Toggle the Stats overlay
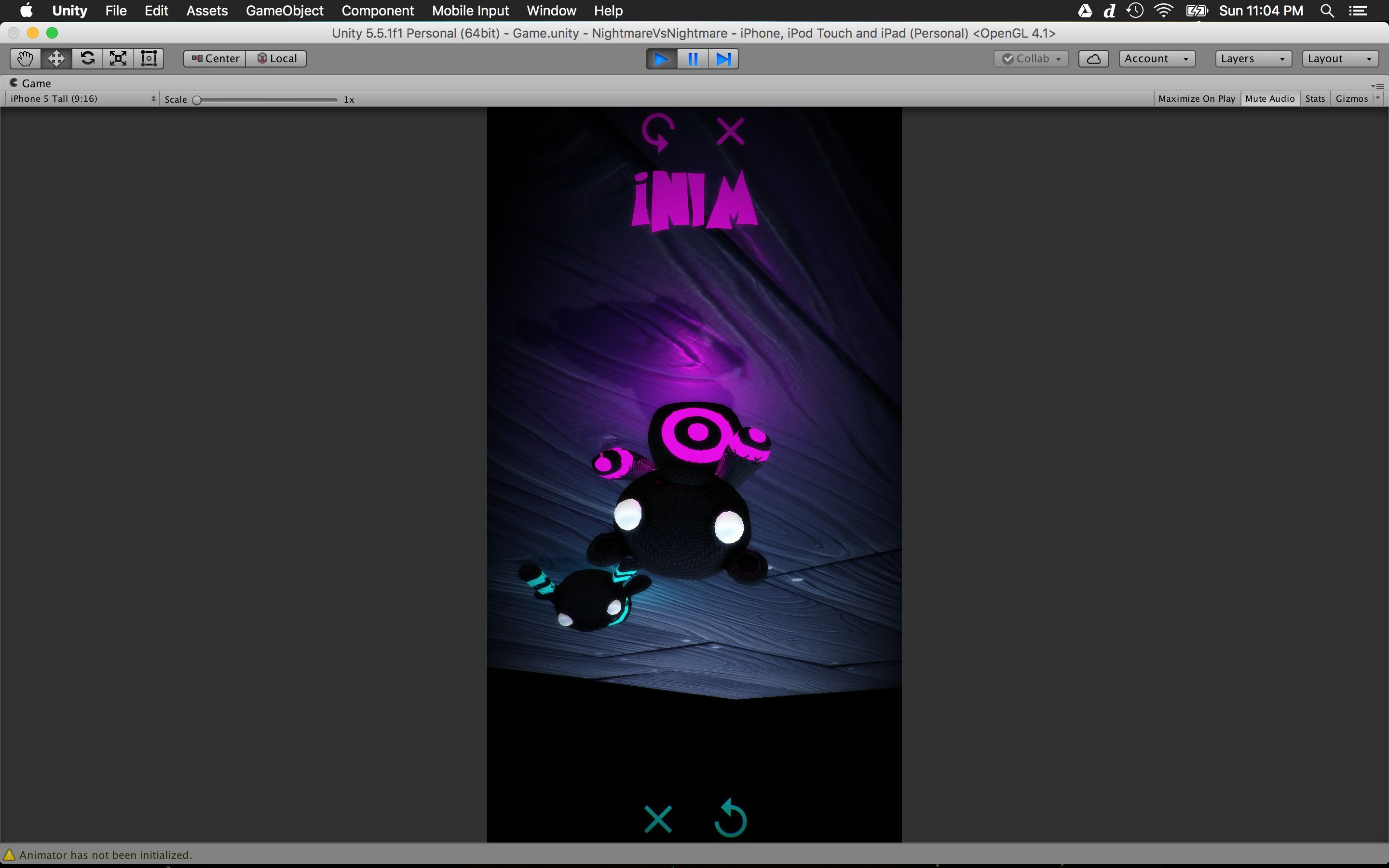 click(1314, 99)
